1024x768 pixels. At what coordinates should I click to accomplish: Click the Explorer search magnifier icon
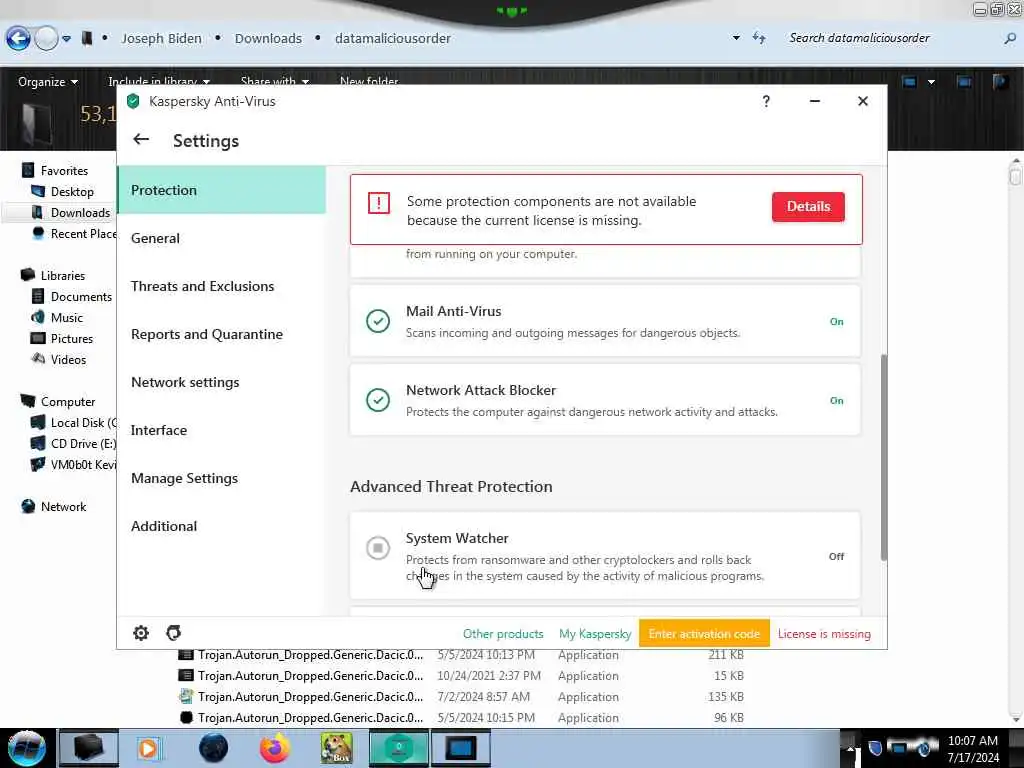click(x=1010, y=39)
